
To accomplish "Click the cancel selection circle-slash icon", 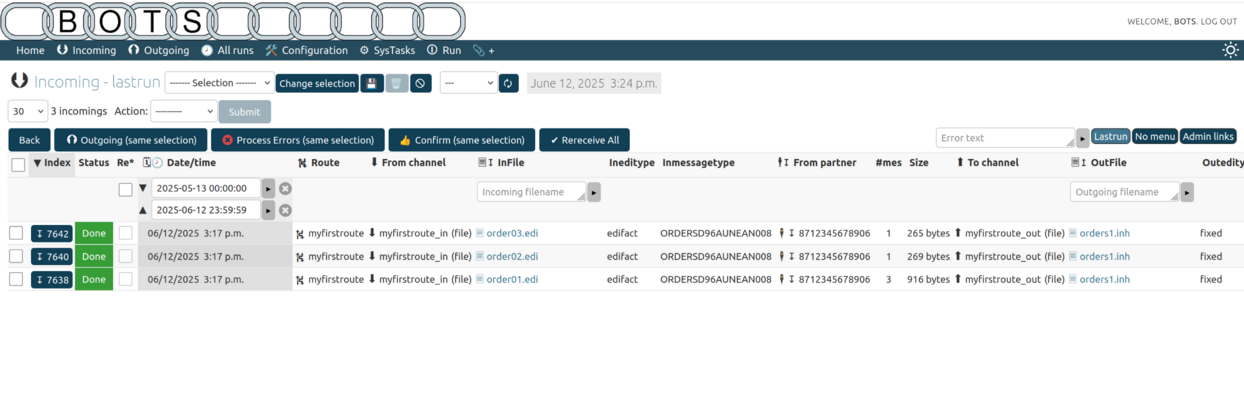I will tap(421, 83).
